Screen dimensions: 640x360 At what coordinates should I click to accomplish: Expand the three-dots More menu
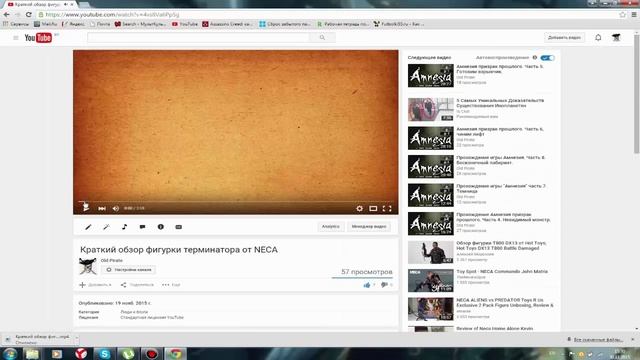click(171, 285)
